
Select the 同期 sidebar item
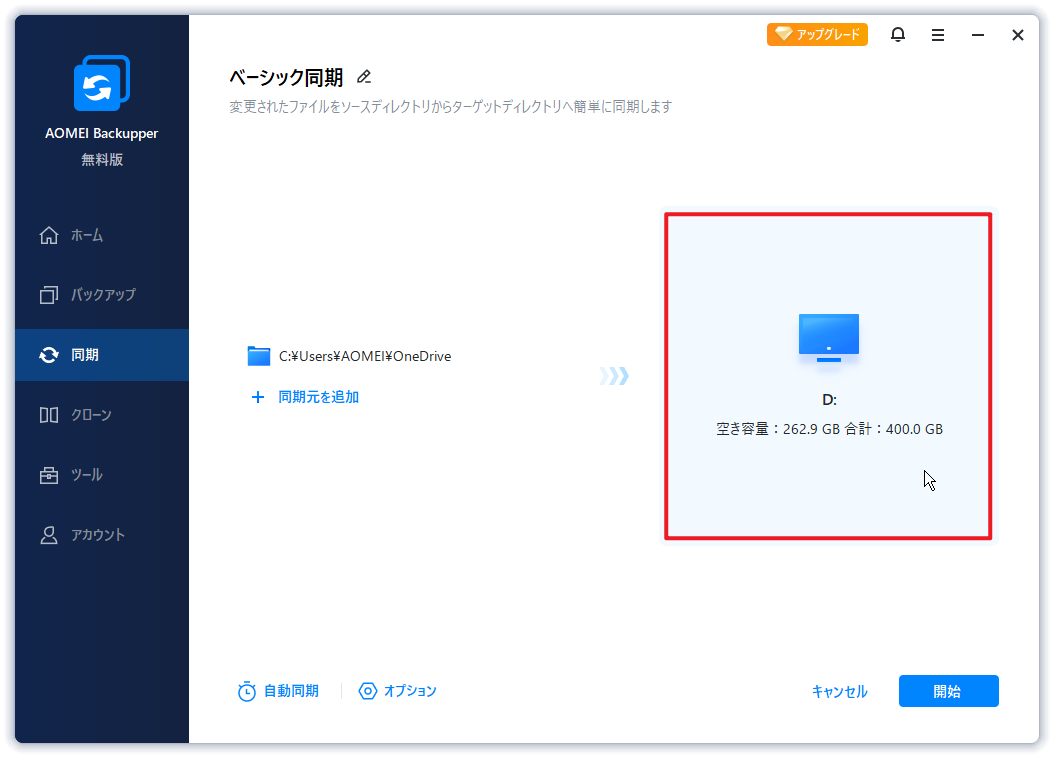(102, 355)
